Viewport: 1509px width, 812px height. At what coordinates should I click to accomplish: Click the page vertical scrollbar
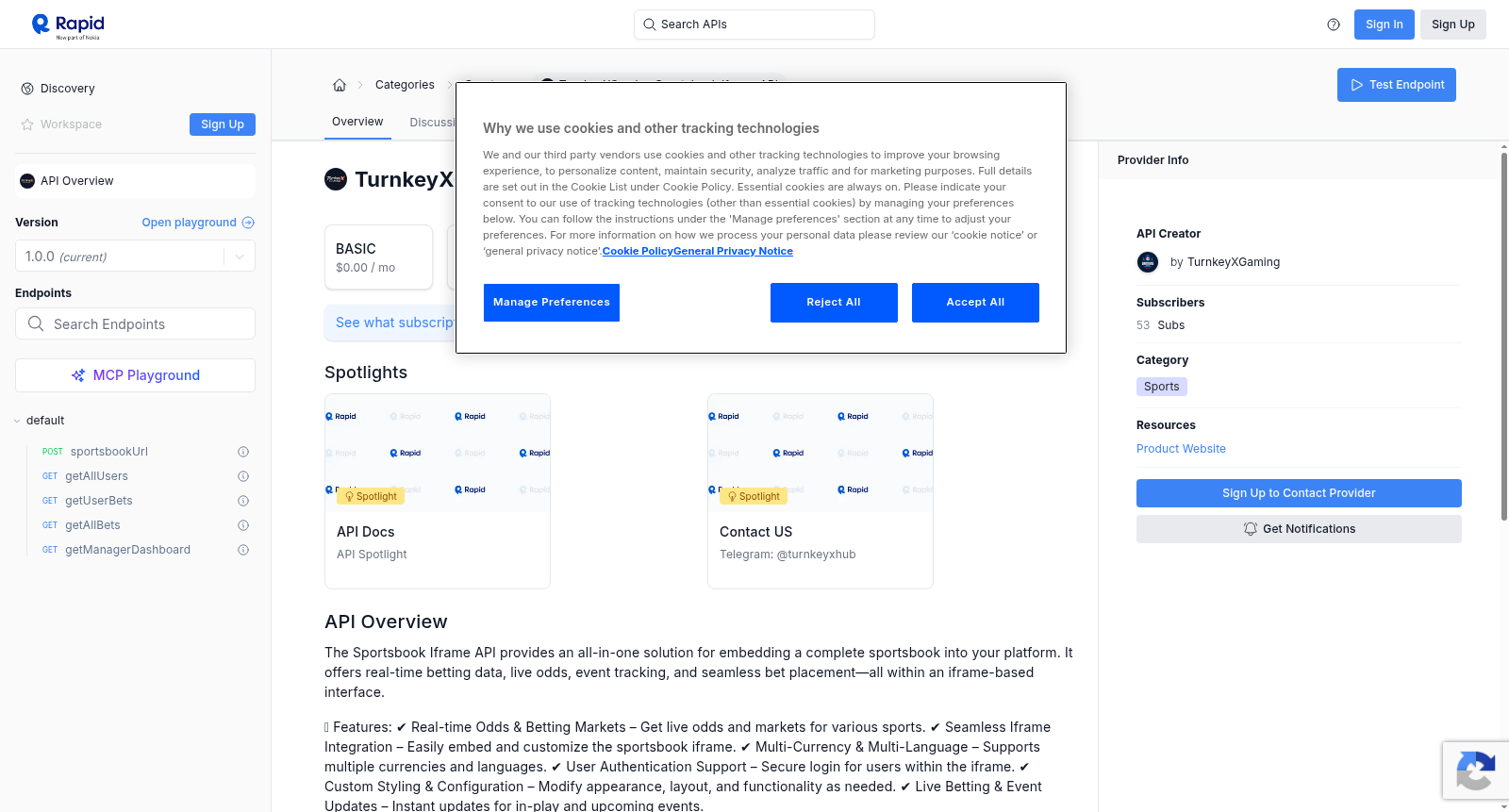tap(1504, 335)
